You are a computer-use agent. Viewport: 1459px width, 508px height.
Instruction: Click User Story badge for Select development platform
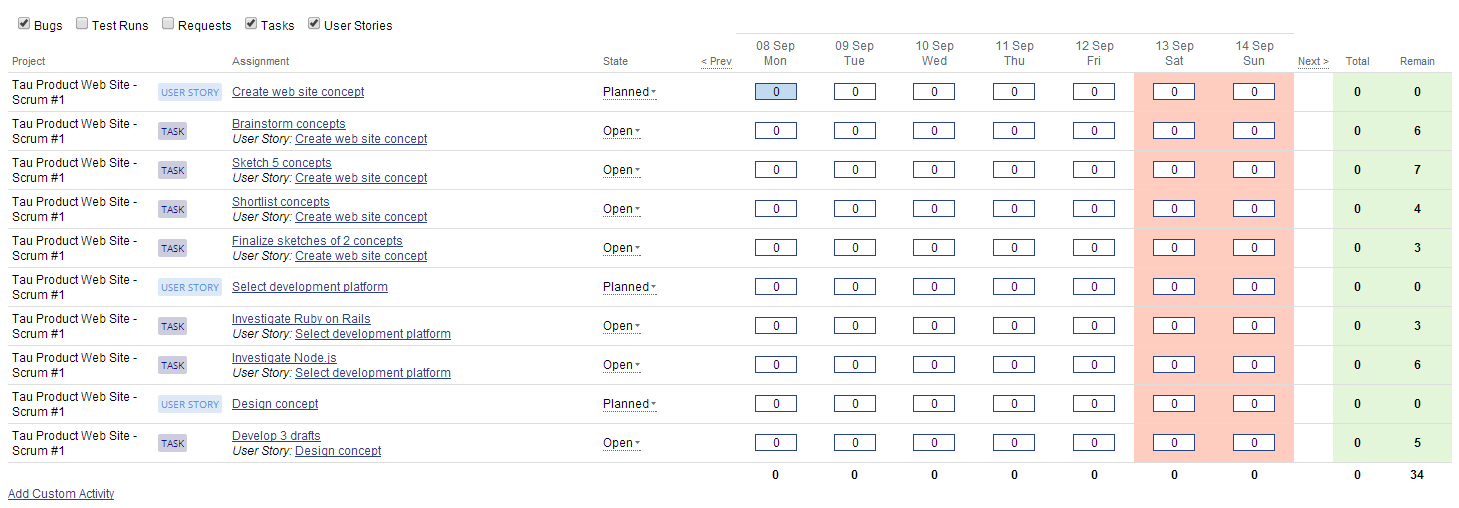click(x=190, y=287)
